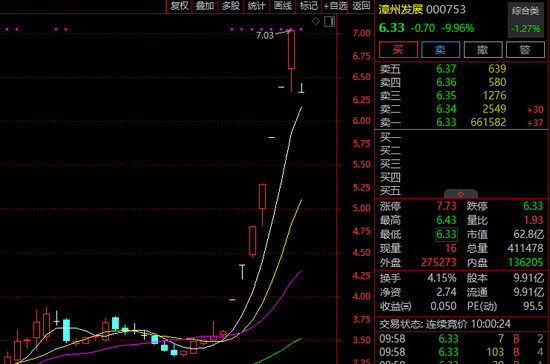Viewport: 550px width, 364px height.
Task: Expand the order book with the red chevron
Action: [461, 194]
